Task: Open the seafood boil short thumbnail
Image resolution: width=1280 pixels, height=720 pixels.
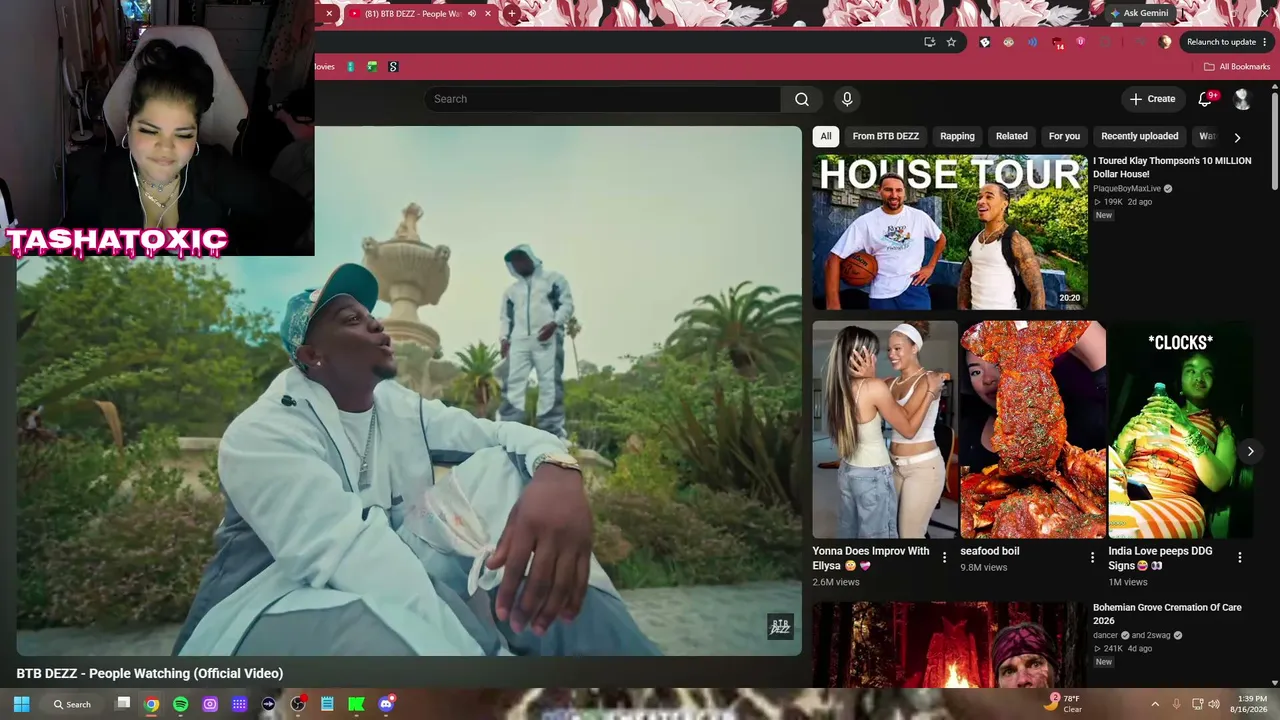Action: [x=1033, y=430]
